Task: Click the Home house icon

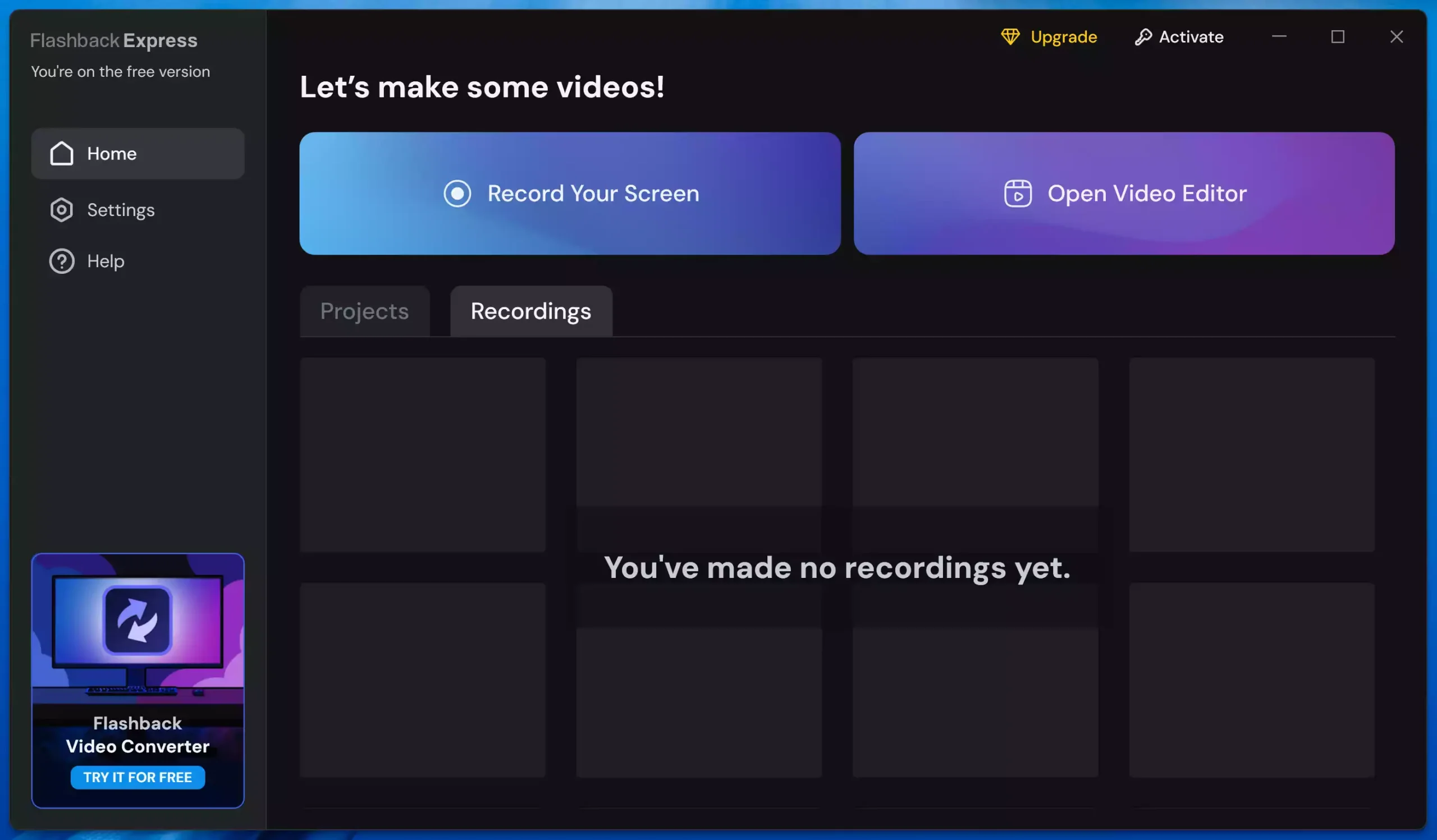Action: click(62, 153)
